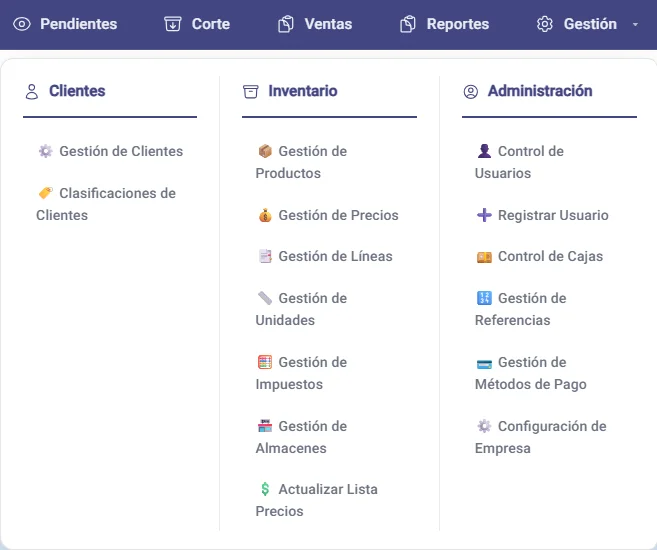Click the green dollar icon of Actualizar Lista Precios
657x550 pixels.
tap(265, 489)
